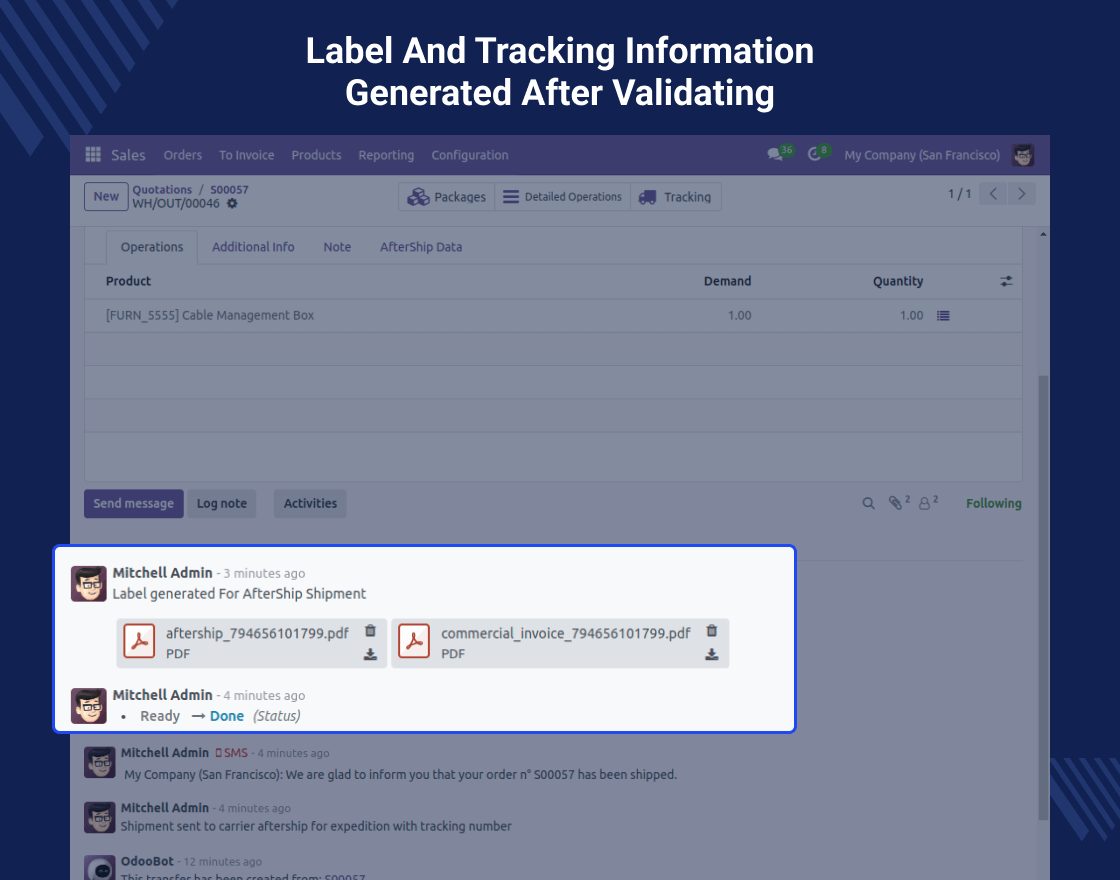1120x880 pixels.
Task: Search chatter messages magnifier icon
Action: (x=869, y=504)
